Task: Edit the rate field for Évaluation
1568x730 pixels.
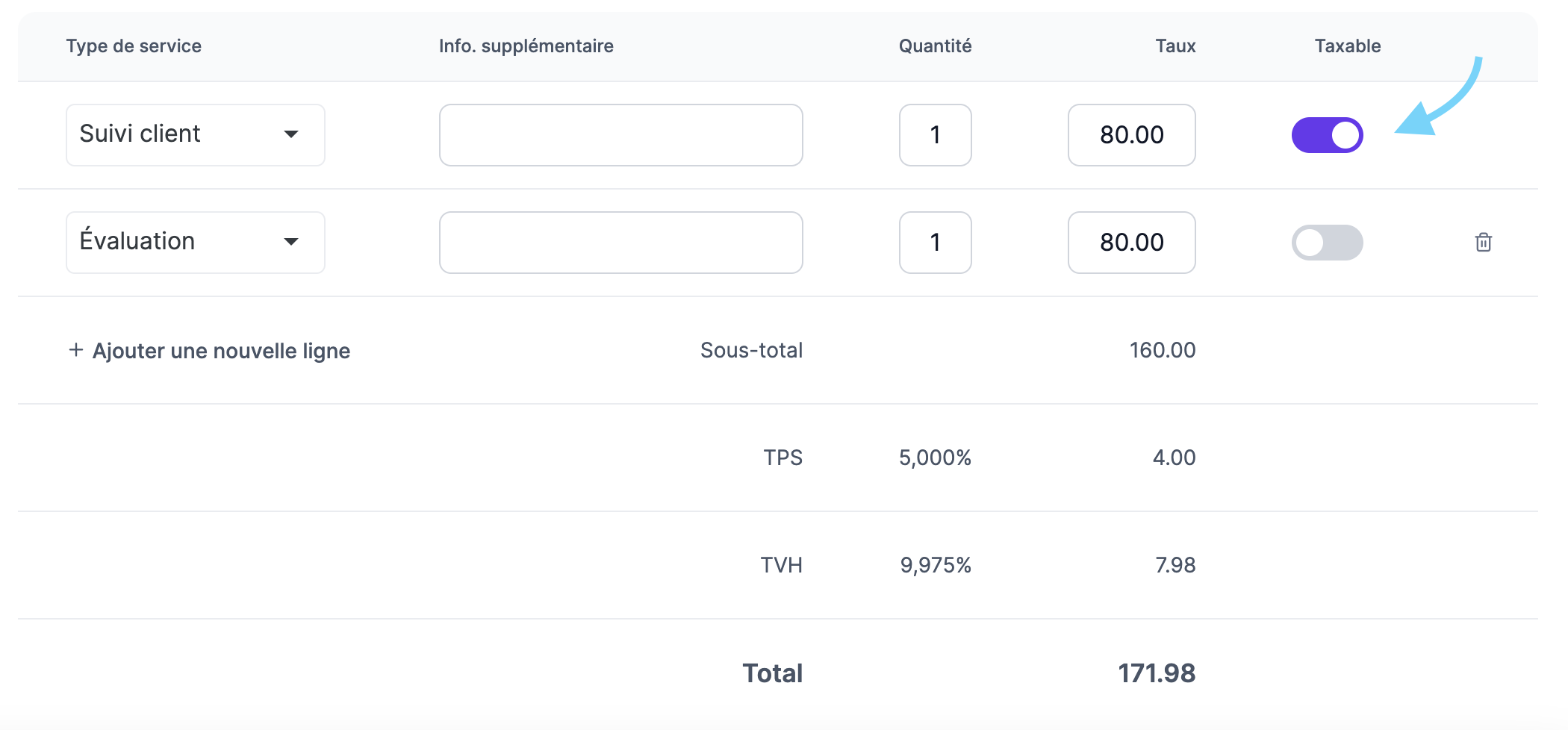Action: point(1132,243)
